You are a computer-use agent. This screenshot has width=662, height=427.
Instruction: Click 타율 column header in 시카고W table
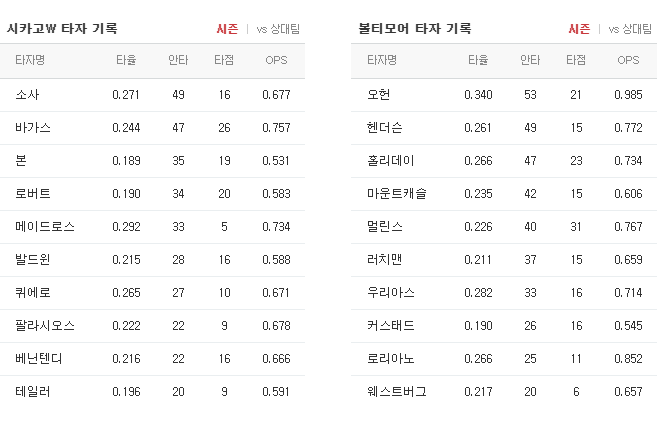(126, 60)
